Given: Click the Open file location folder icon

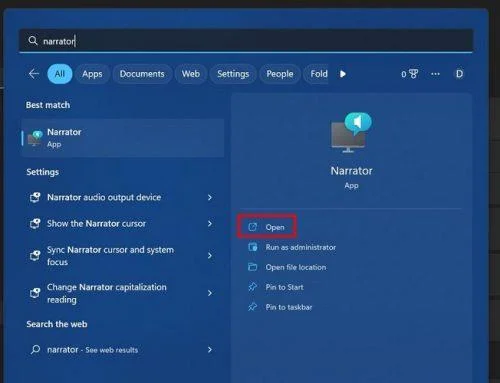Looking at the screenshot, I should point(253,267).
